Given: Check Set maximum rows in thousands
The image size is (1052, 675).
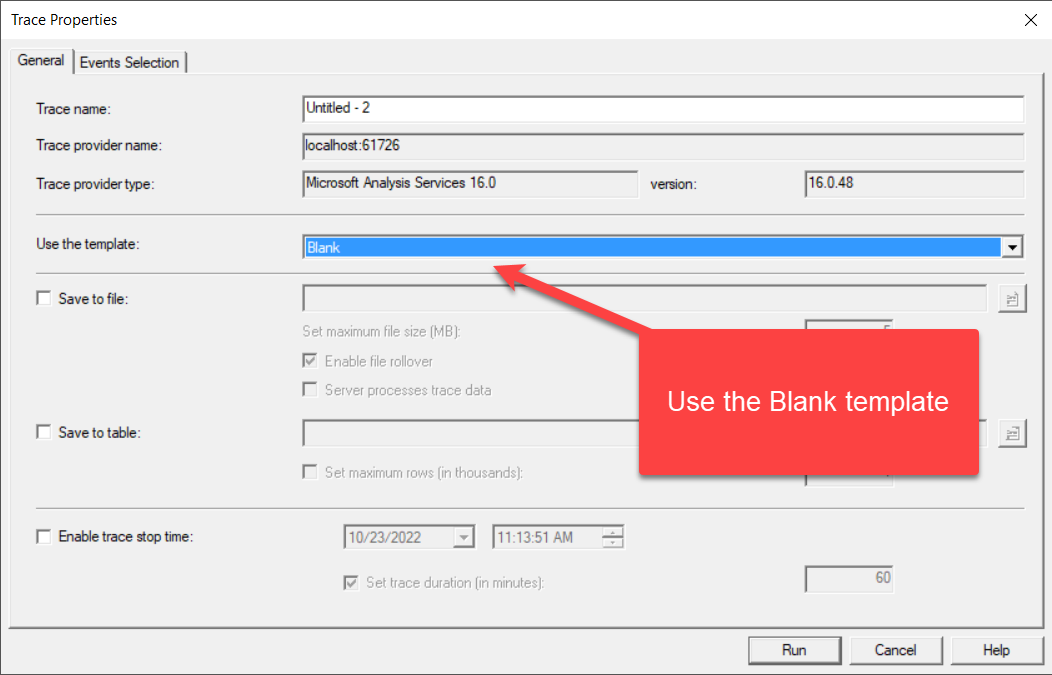Looking at the screenshot, I should (x=310, y=471).
